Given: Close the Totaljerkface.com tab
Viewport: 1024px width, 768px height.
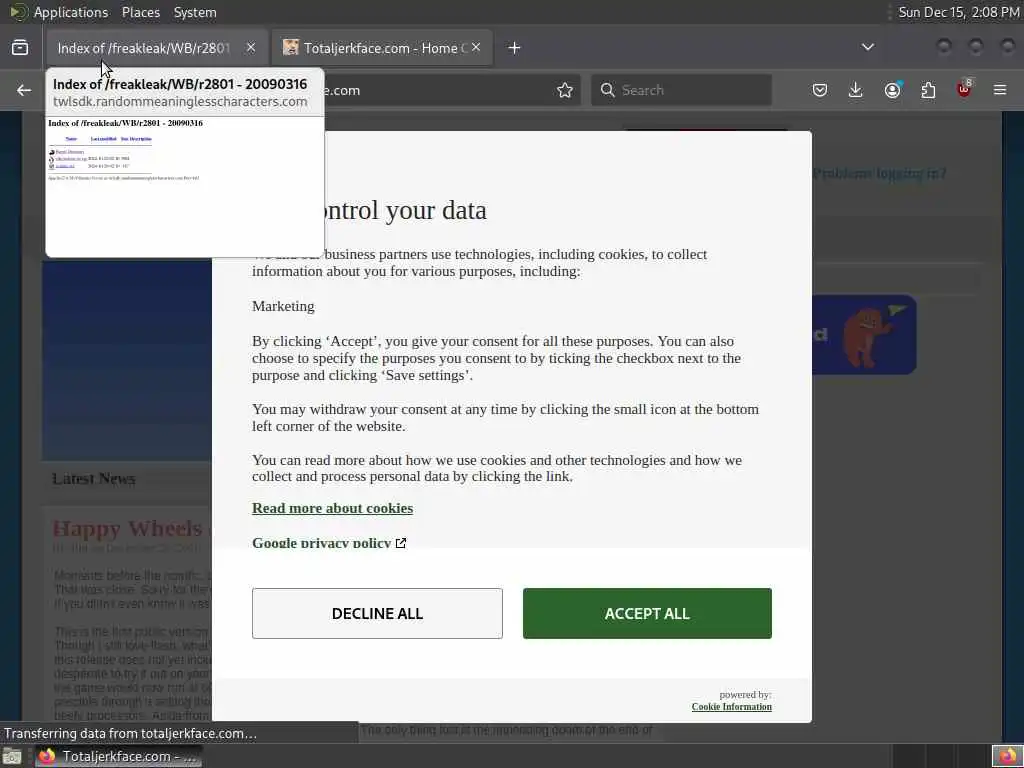Looking at the screenshot, I should (476, 48).
